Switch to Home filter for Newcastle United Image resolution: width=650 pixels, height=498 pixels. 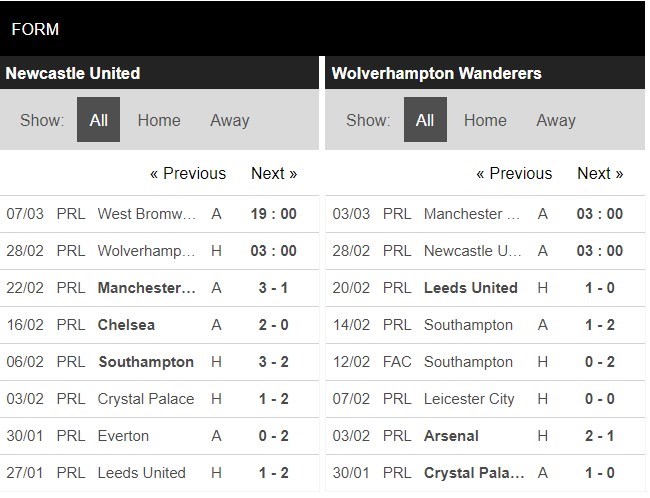pos(159,120)
